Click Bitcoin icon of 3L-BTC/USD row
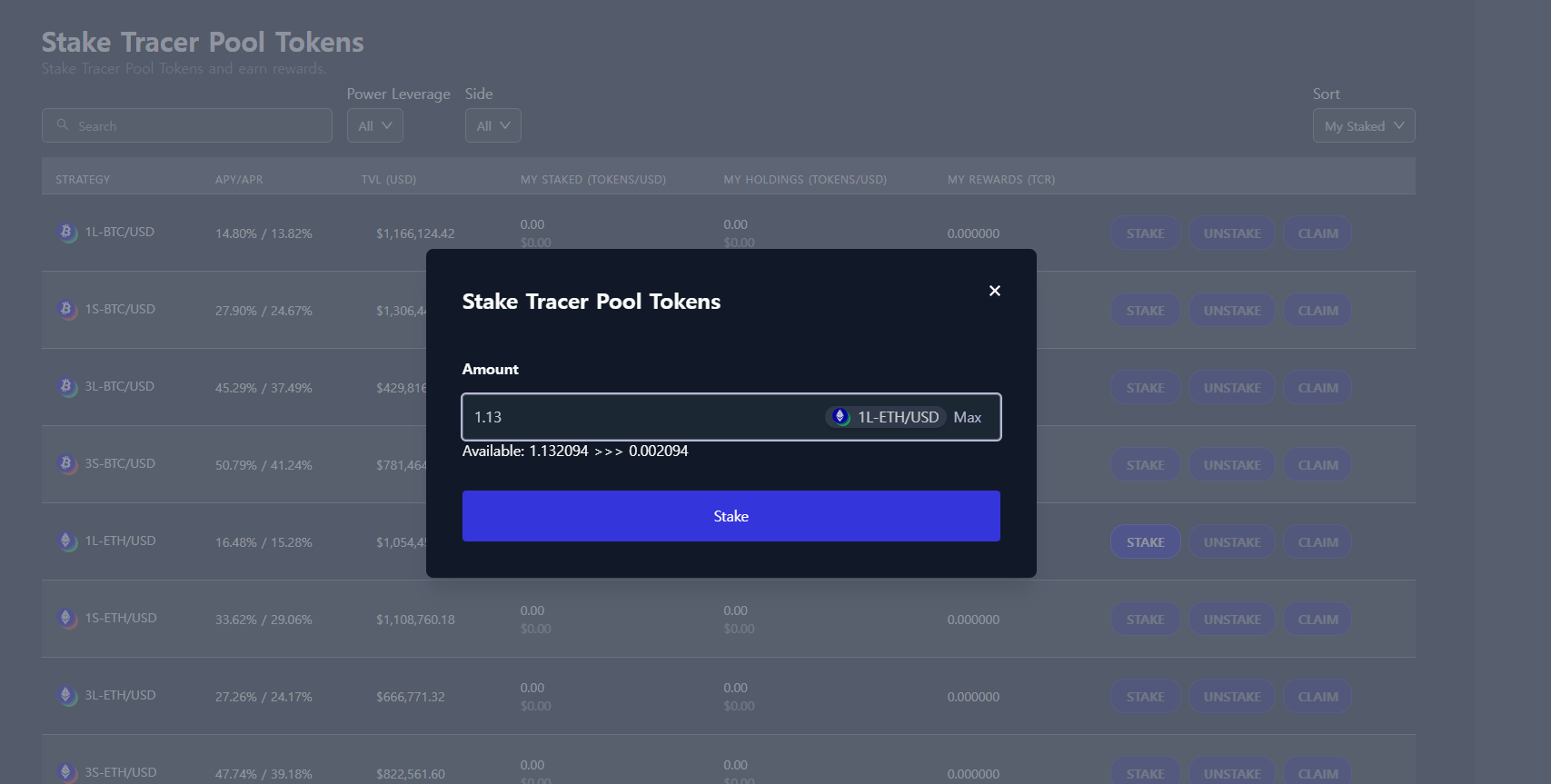The image size is (1551, 784). [x=66, y=387]
